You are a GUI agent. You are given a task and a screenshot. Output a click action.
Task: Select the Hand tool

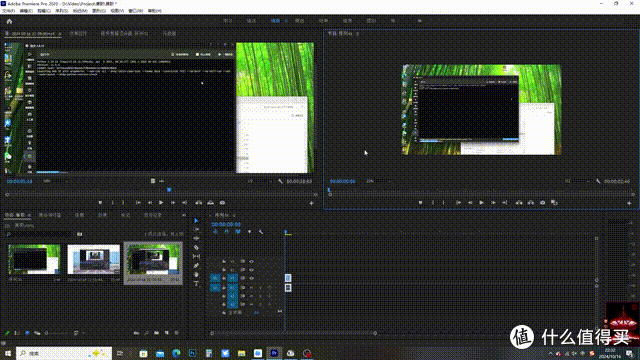(x=196, y=275)
